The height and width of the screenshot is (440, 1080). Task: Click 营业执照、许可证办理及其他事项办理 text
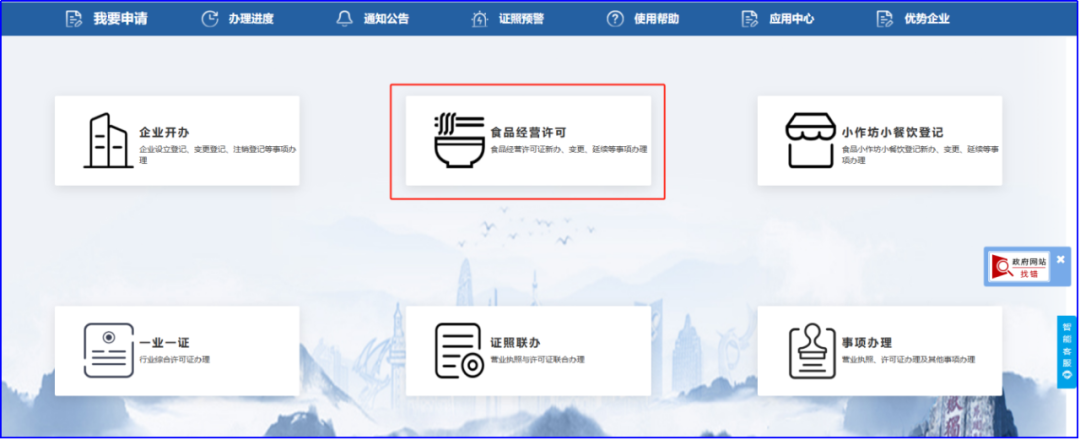(x=908, y=359)
